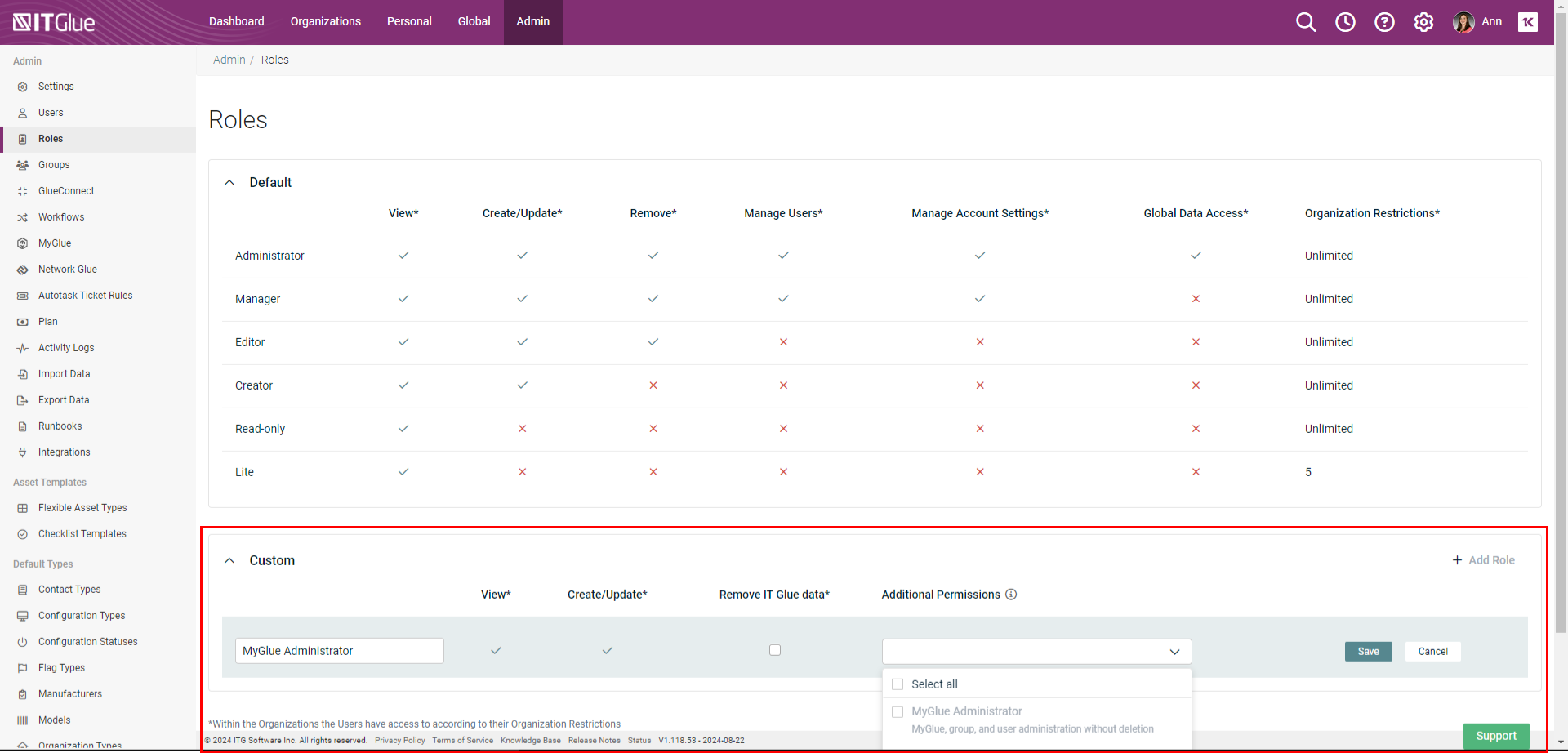Check the MyGlue Administrator permission option

[898, 712]
